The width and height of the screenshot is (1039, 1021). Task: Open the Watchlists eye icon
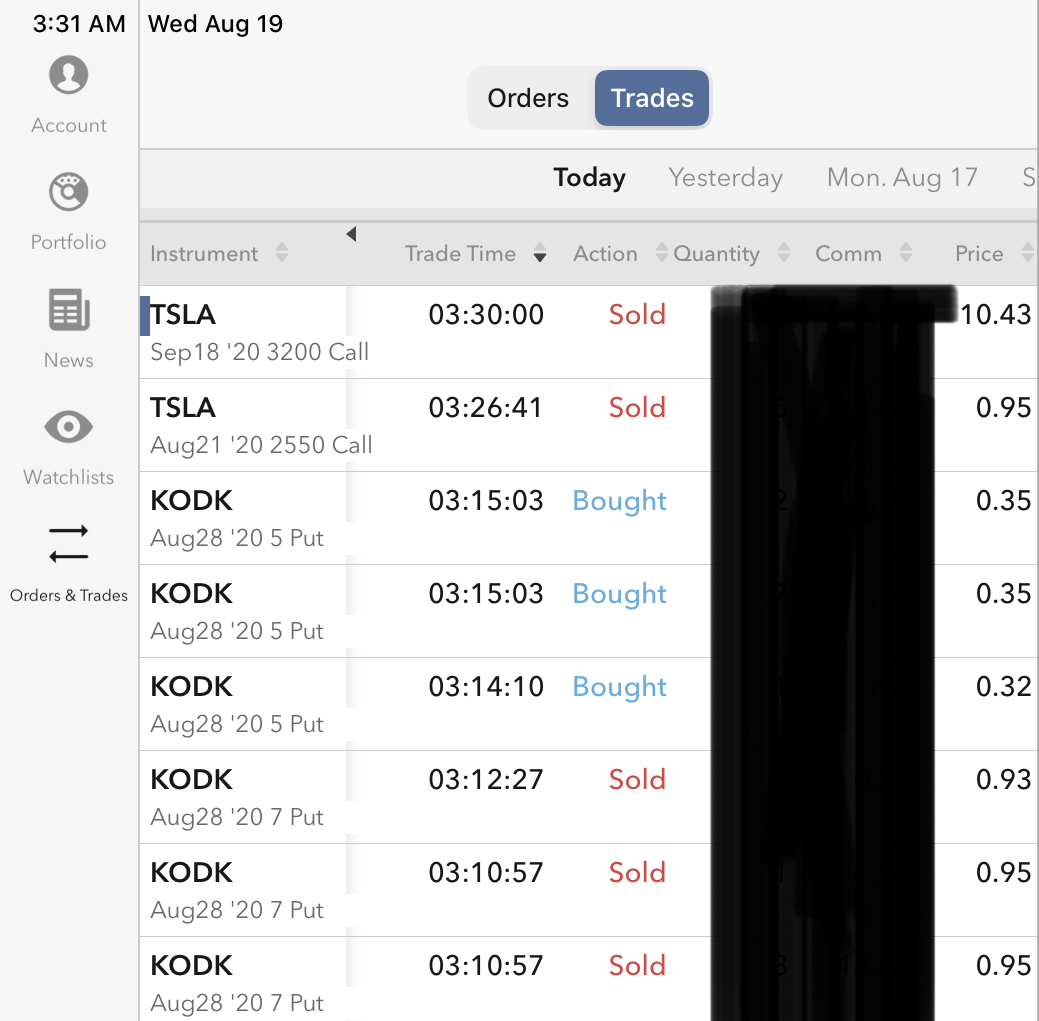point(68,428)
